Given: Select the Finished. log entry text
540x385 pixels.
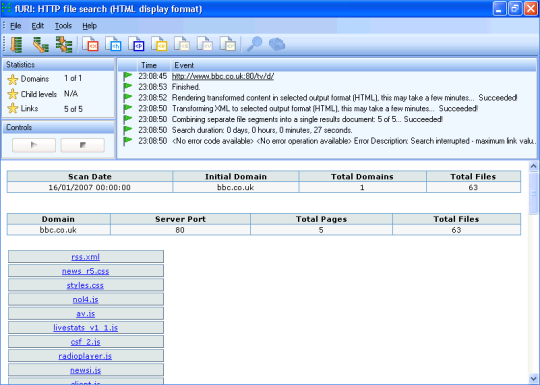Looking at the screenshot, I should 186,87.
